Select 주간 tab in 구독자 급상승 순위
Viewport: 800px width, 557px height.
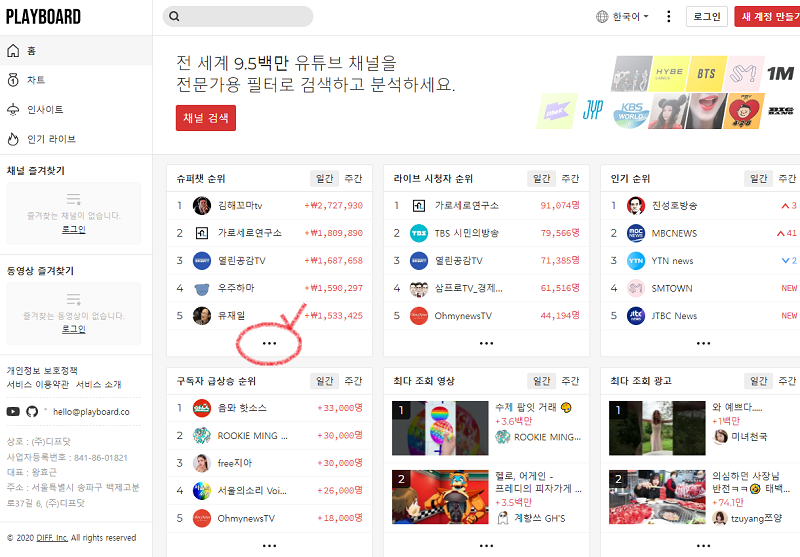[x=353, y=381]
